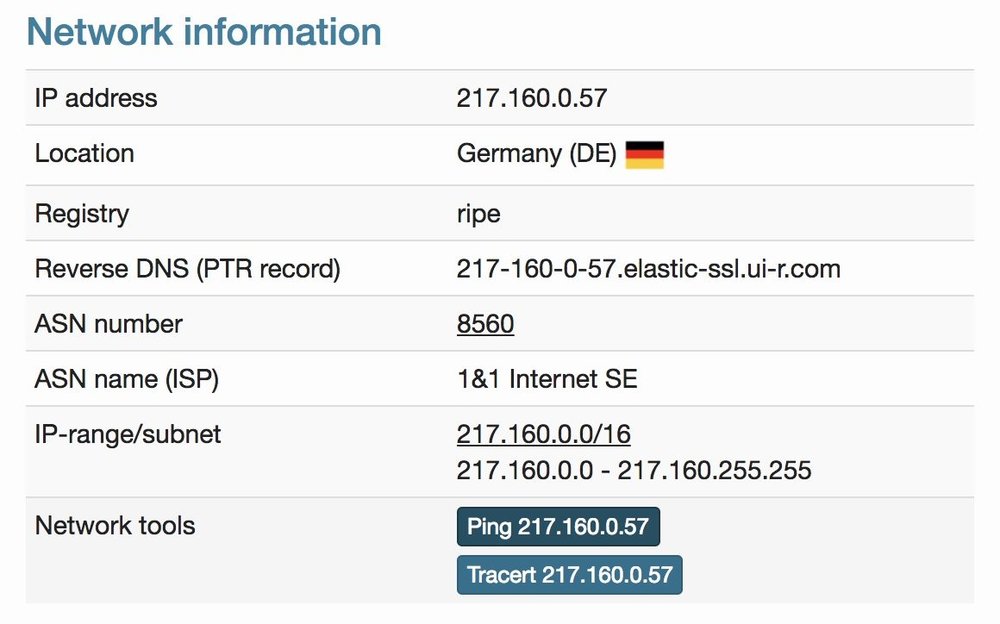
Task: Click the Network tools row label
Action: click(115, 525)
